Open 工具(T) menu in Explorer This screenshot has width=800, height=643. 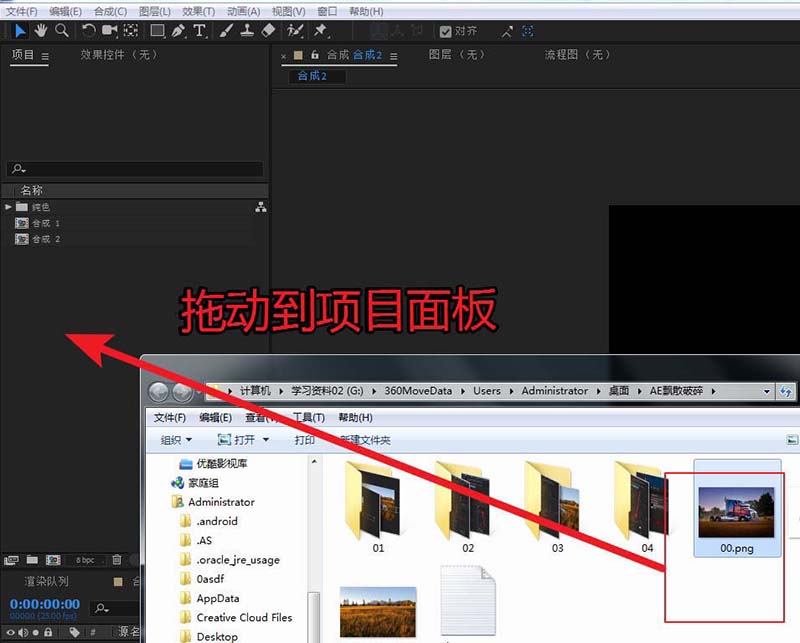tap(309, 417)
